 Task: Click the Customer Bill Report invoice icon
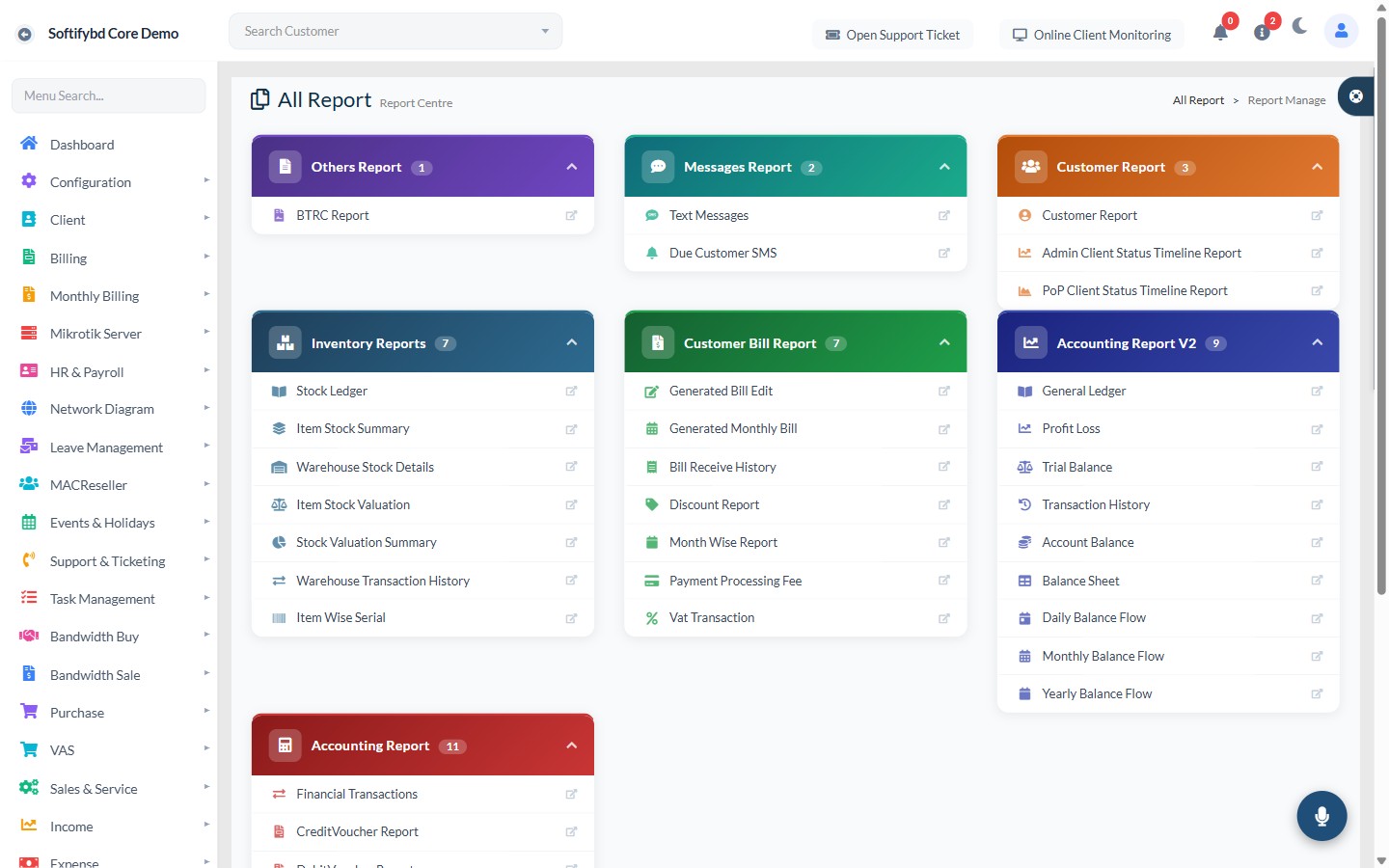[x=658, y=342]
